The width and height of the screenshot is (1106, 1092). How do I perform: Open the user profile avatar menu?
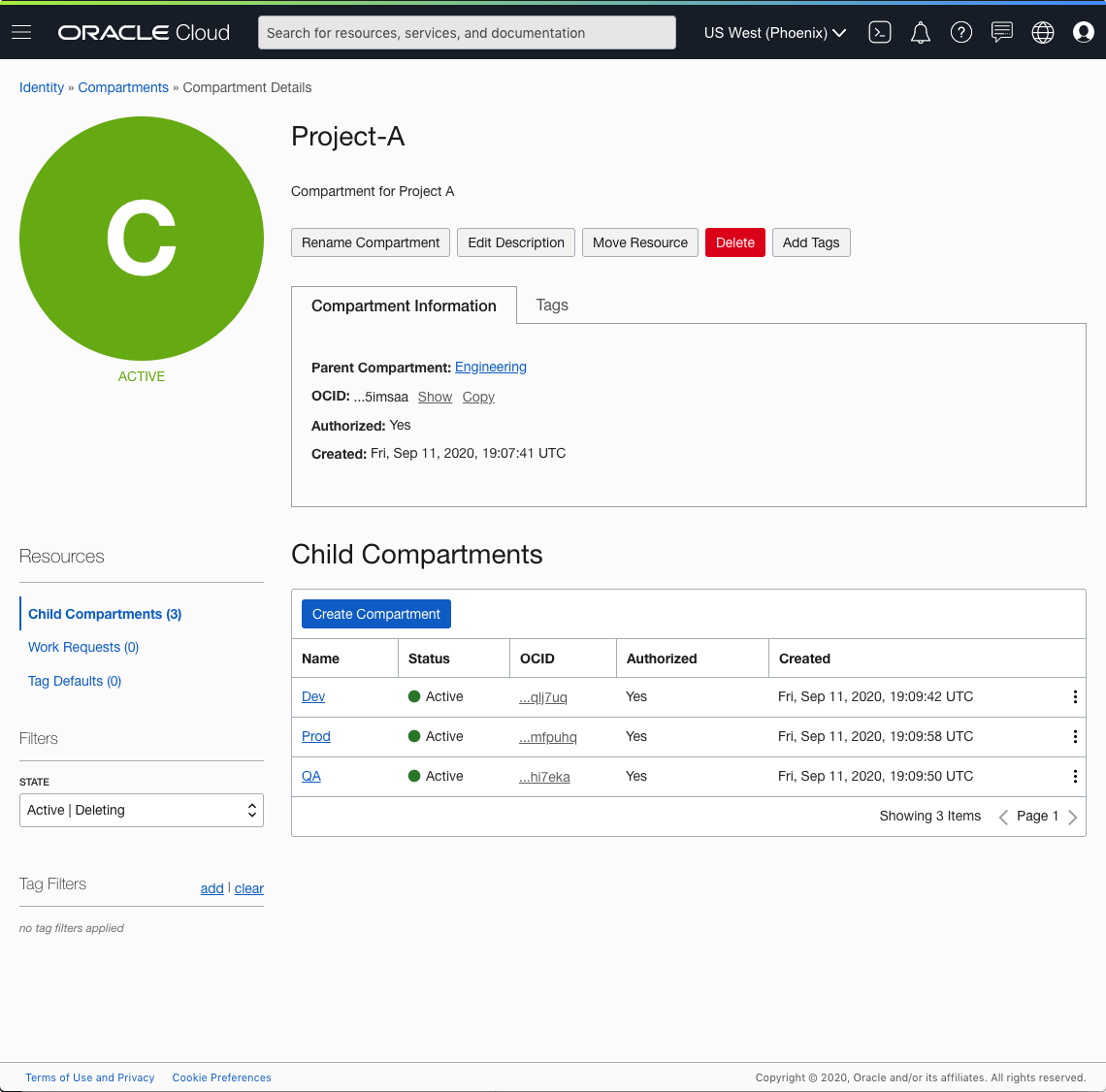[1084, 32]
